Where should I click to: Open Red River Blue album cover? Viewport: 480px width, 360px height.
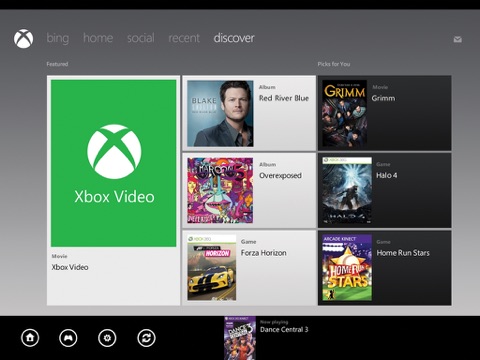(220, 113)
